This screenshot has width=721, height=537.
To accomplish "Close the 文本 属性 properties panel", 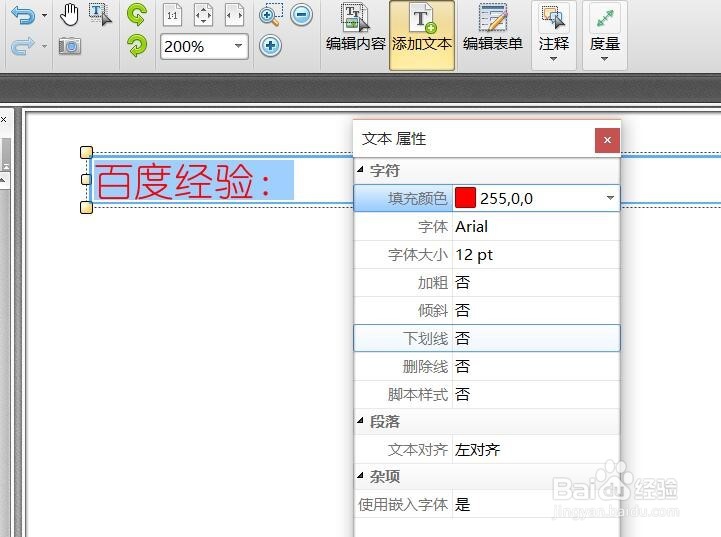I will pos(607,140).
